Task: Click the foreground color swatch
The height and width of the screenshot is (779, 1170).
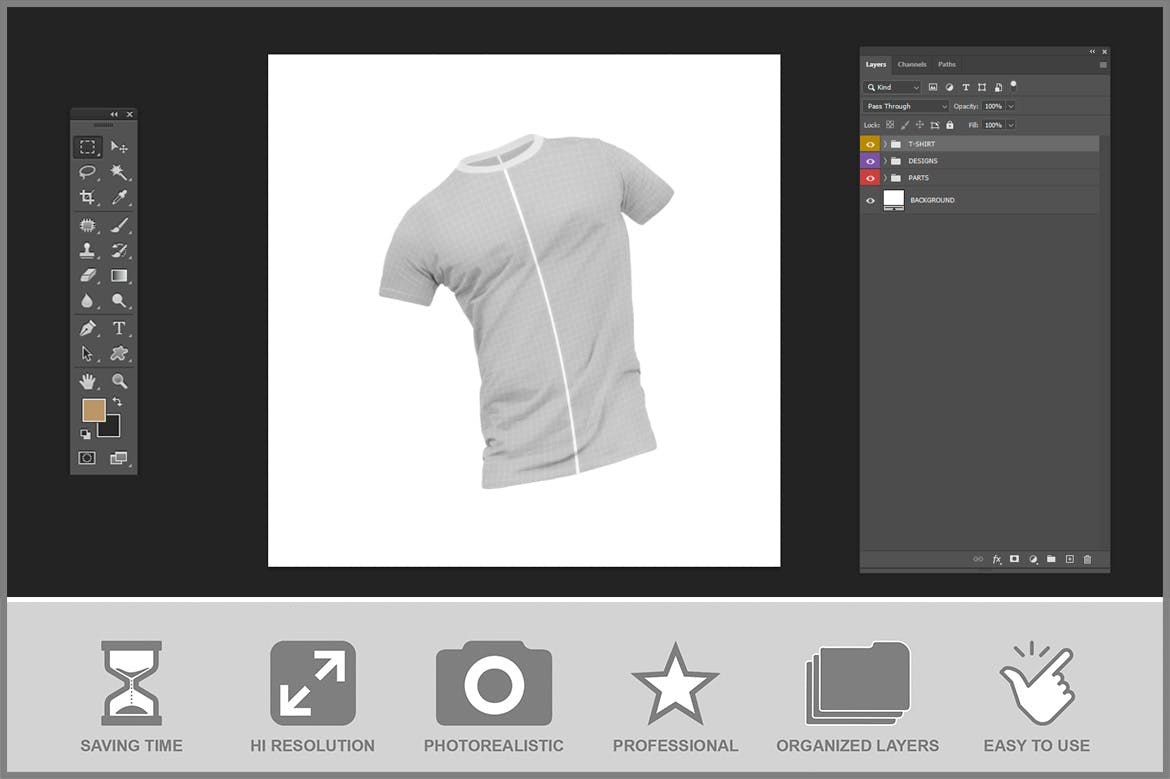Action: tap(92, 410)
